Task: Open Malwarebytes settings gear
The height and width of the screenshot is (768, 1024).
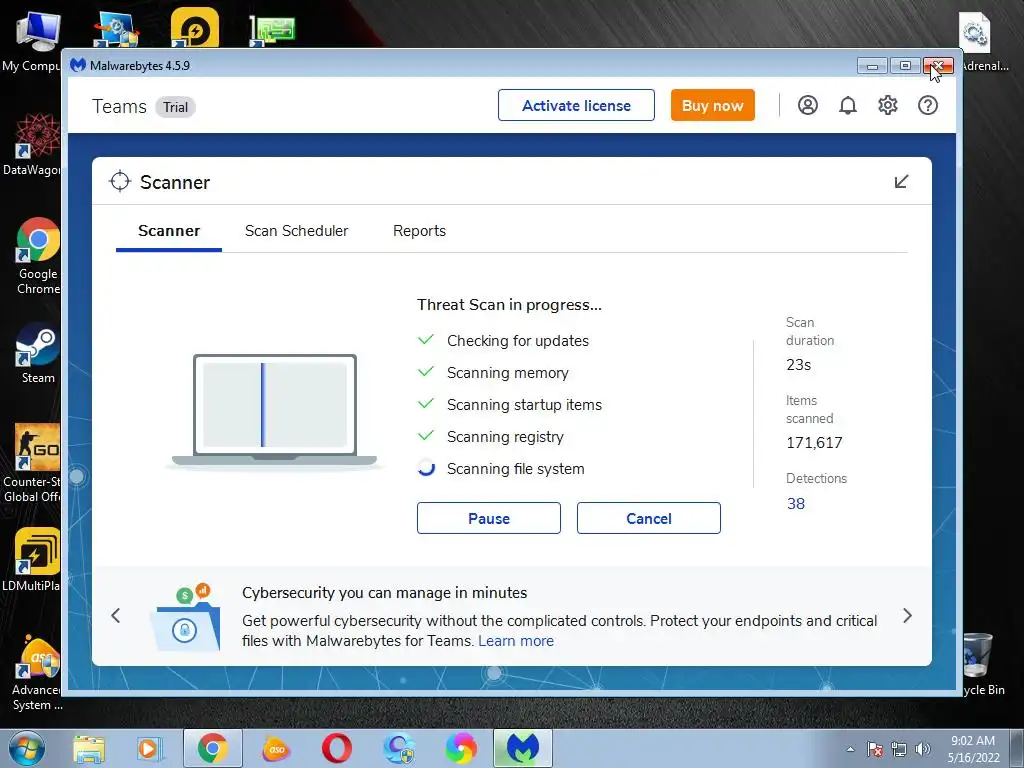Action: (888, 105)
